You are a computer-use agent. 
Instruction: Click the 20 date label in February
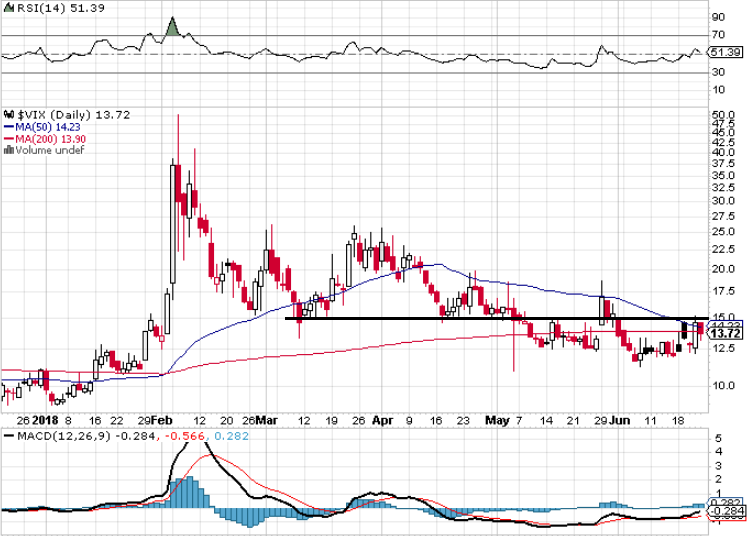(226, 420)
